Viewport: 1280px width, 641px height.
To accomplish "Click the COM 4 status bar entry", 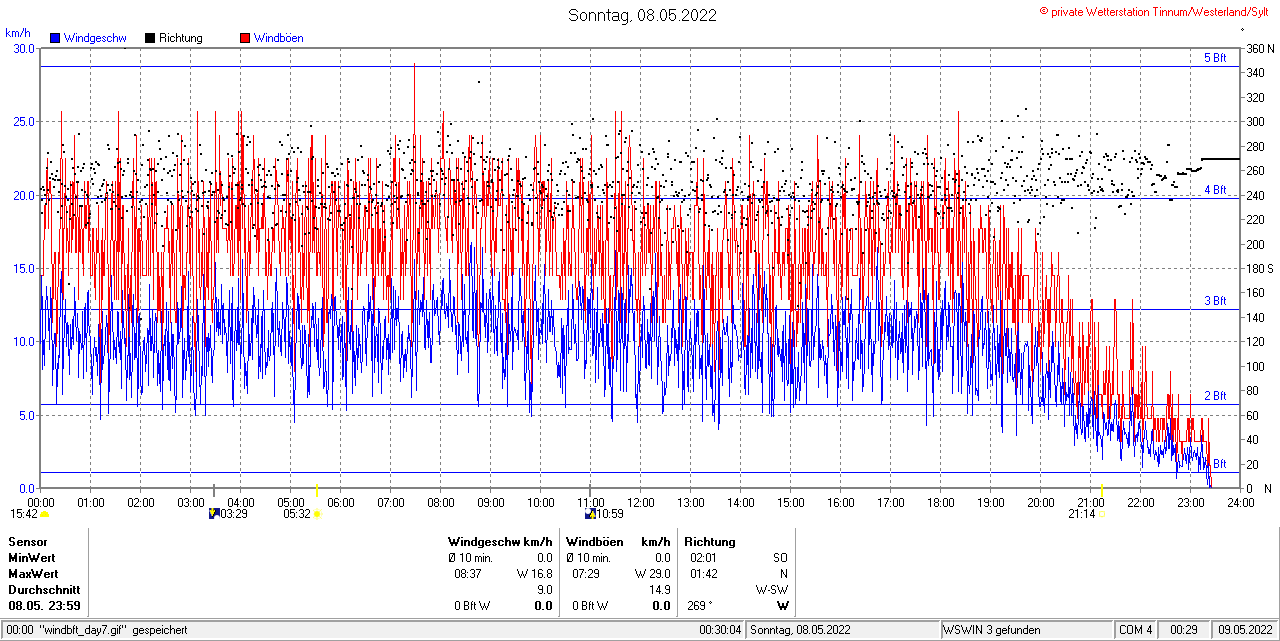I will coord(1136,630).
